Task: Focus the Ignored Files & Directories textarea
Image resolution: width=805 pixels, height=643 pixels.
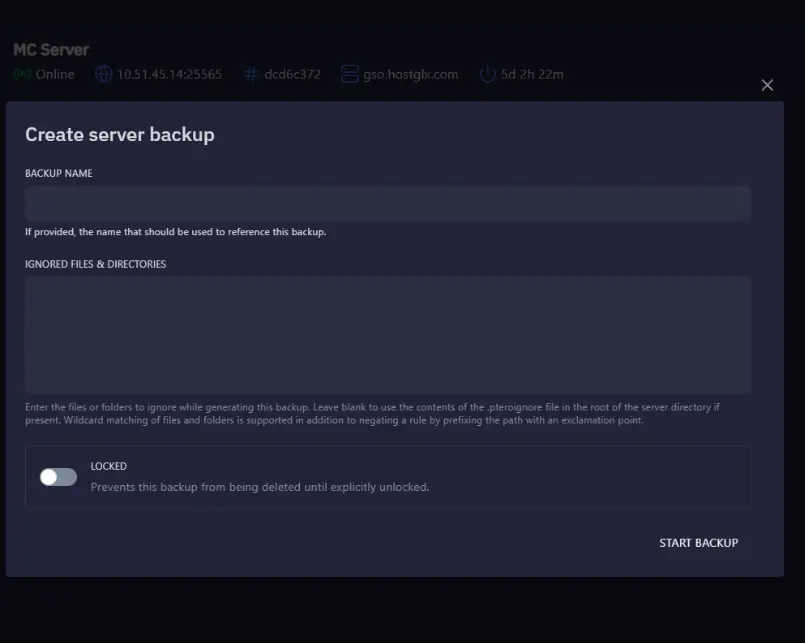Action: point(388,335)
